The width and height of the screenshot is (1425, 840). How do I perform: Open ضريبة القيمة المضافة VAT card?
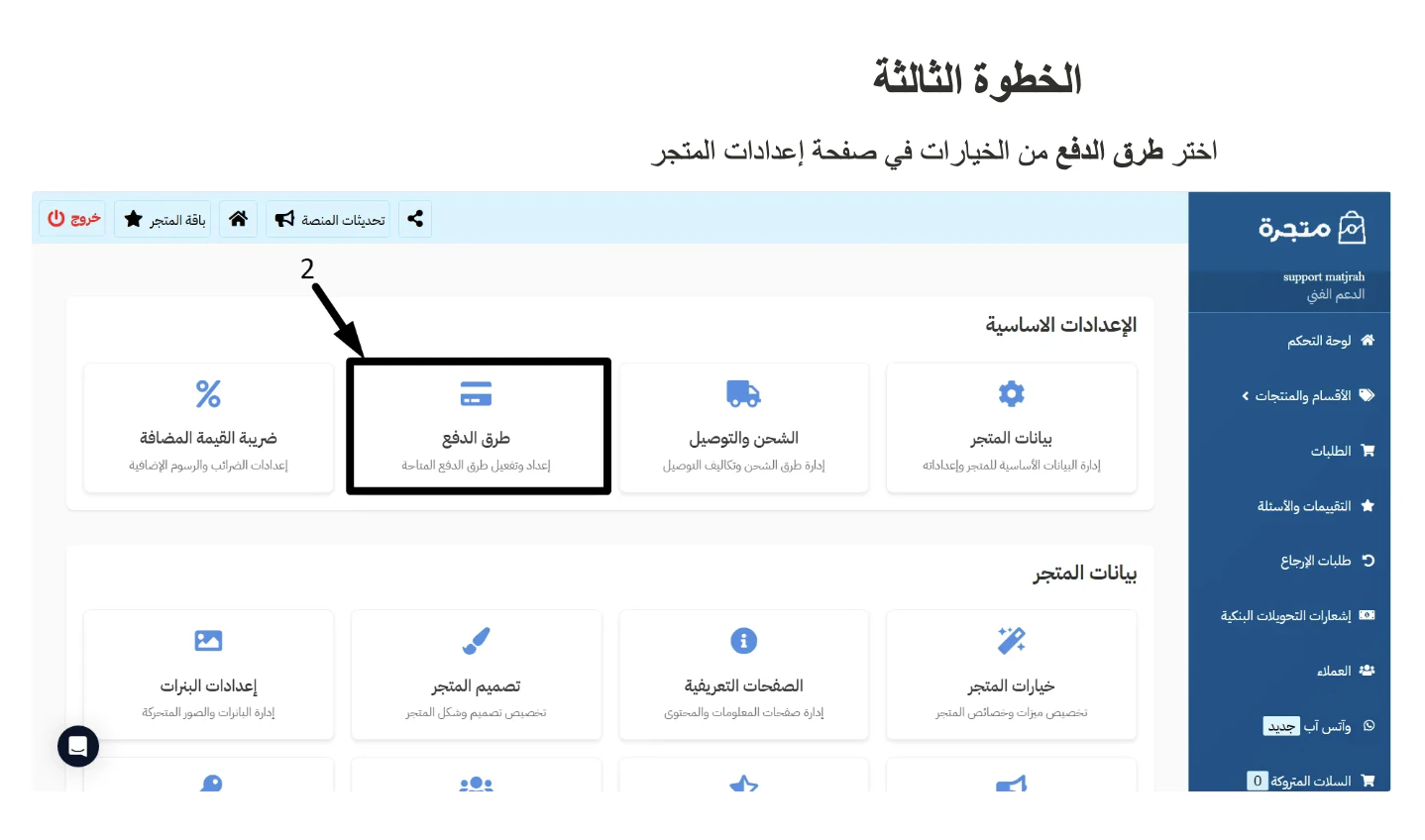pos(209,428)
